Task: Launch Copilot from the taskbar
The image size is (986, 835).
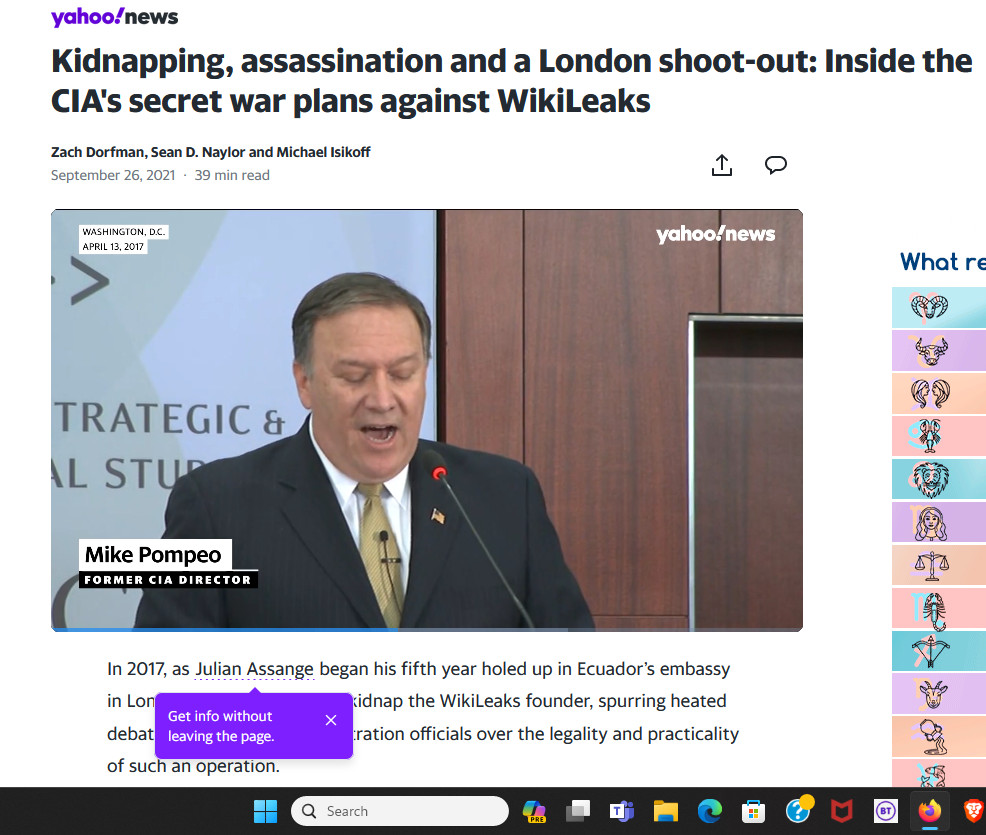Action: [x=535, y=811]
